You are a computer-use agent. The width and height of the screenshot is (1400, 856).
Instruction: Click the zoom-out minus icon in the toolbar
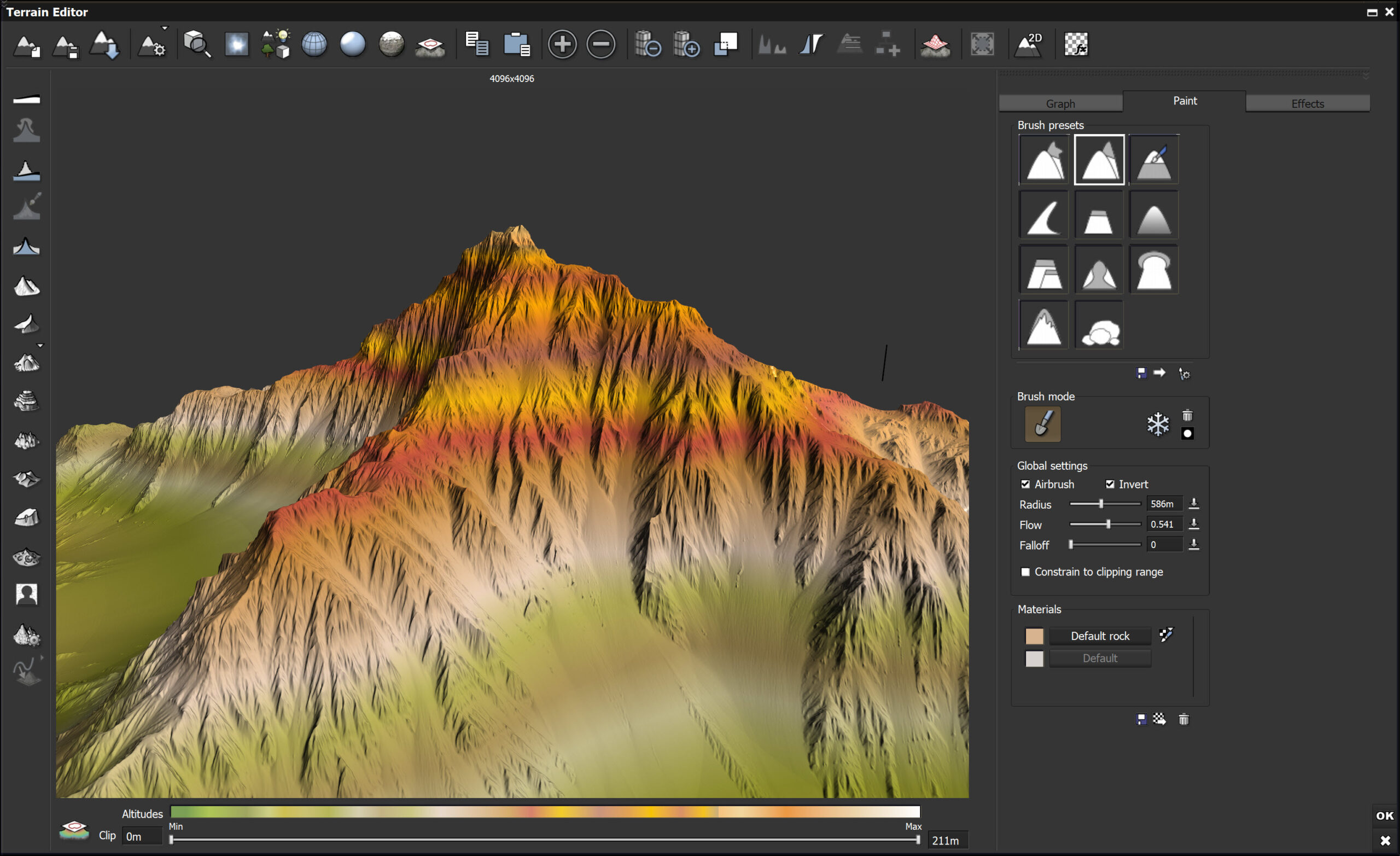(x=600, y=44)
